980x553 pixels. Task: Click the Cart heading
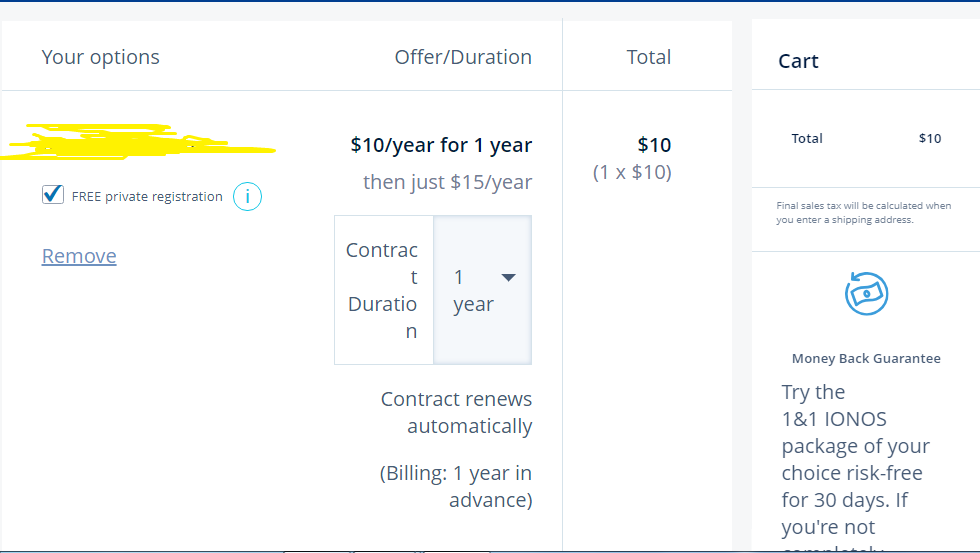pos(798,61)
